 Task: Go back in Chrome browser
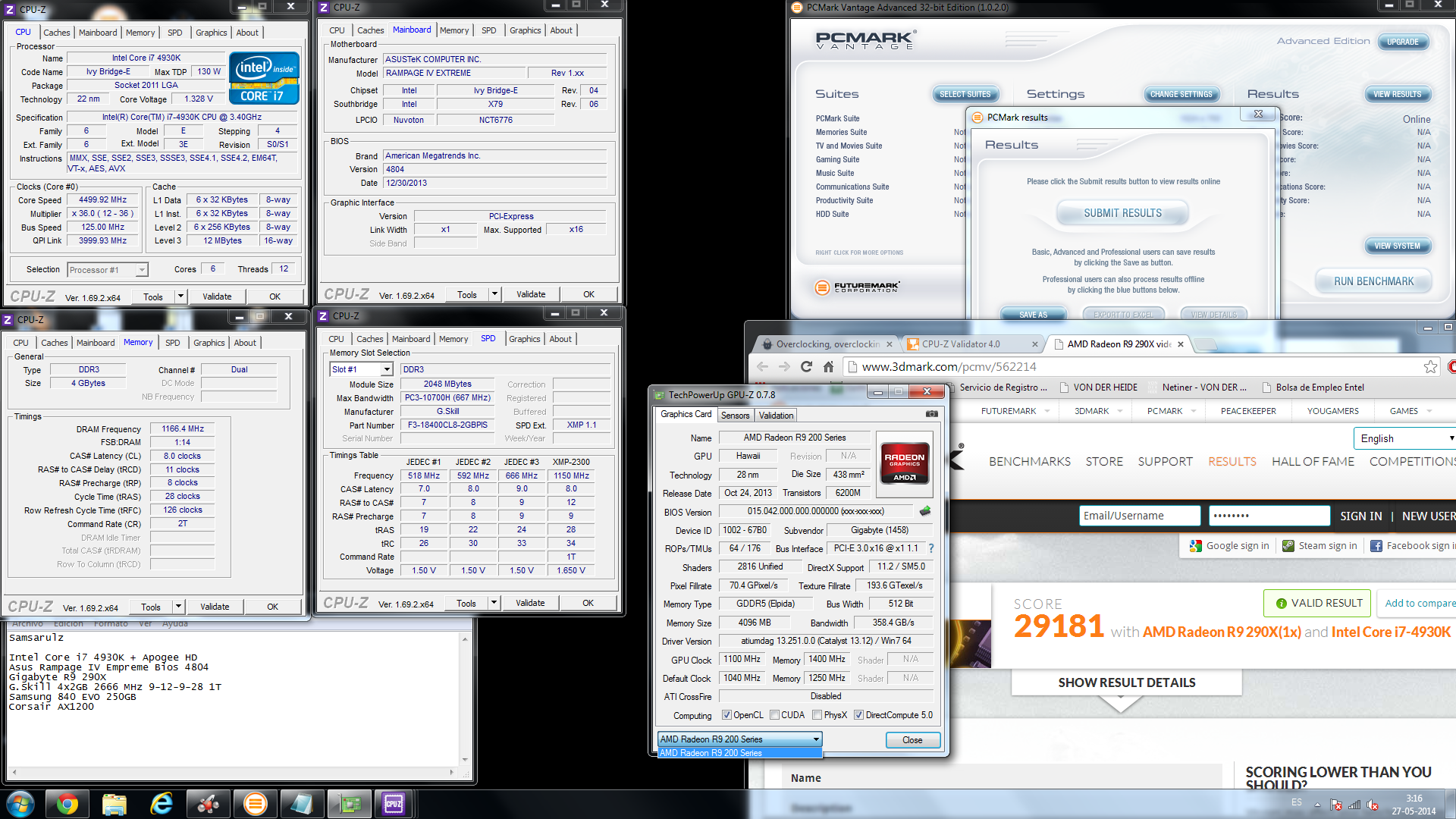(762, 367)
